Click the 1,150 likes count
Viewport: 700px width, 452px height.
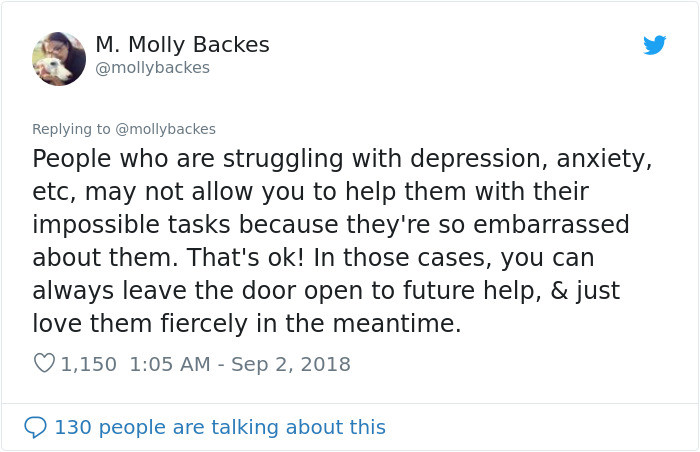coord(88,364)
